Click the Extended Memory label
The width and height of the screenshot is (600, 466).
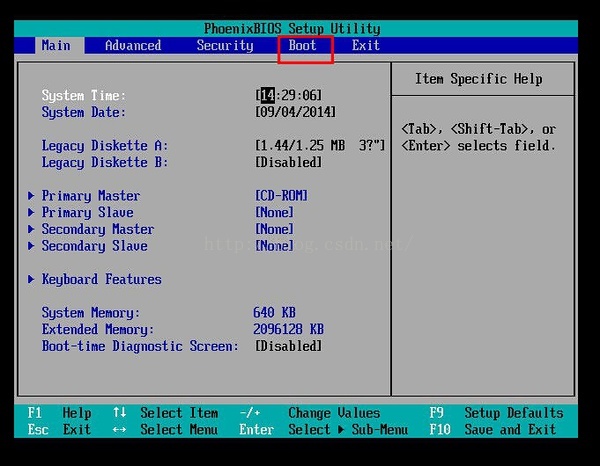pos(98,329)
